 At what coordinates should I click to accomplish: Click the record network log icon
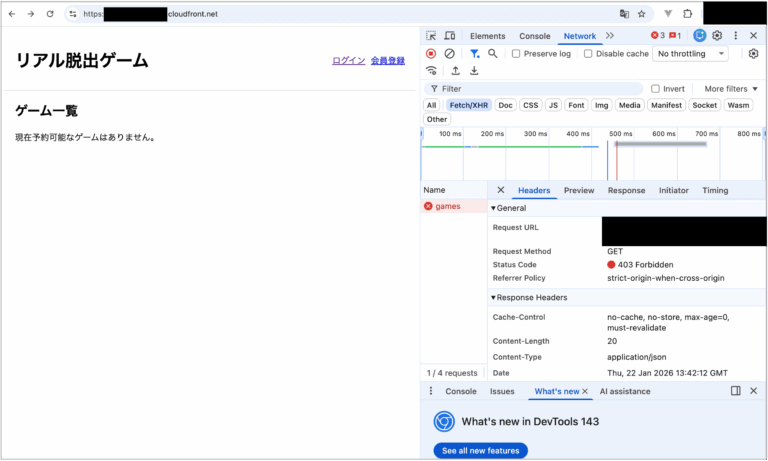[431, 54]
